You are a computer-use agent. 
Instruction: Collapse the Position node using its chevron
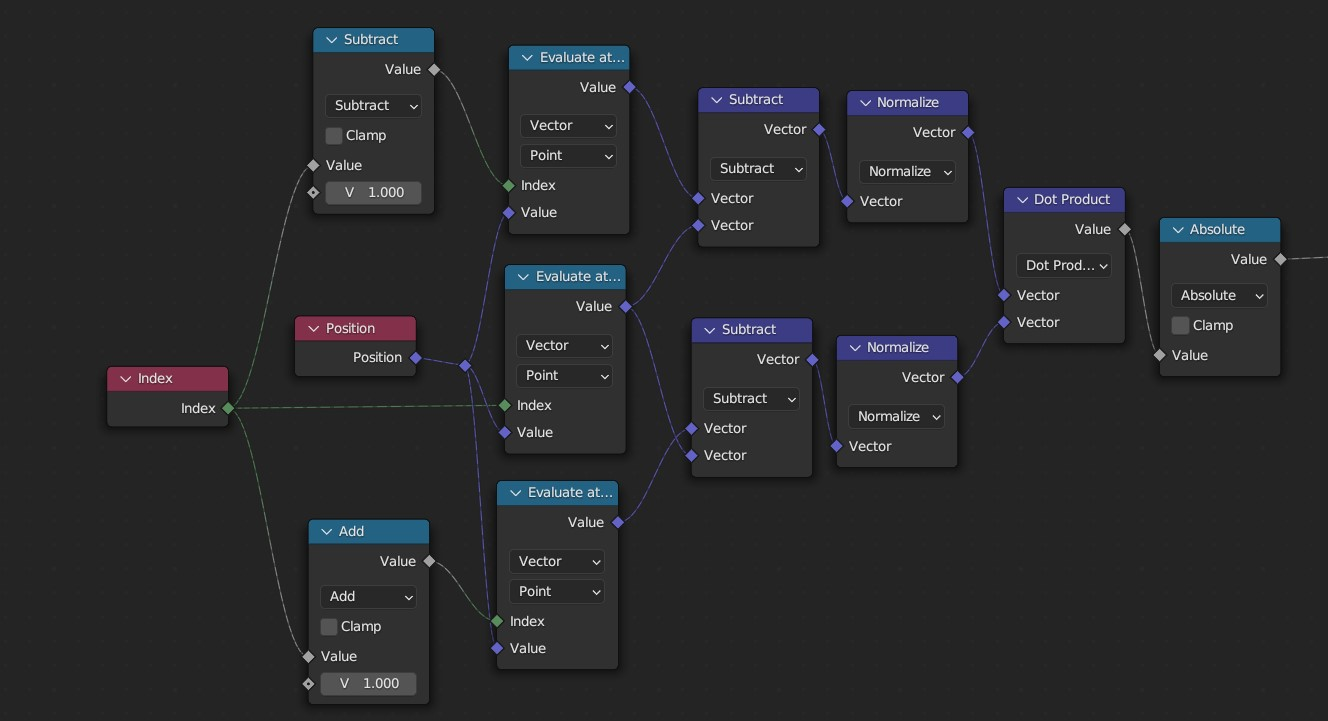point(314,329)
